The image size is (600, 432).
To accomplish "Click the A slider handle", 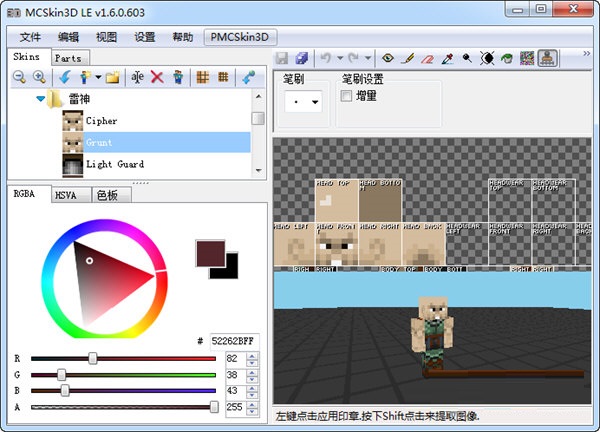I will 214,407.
